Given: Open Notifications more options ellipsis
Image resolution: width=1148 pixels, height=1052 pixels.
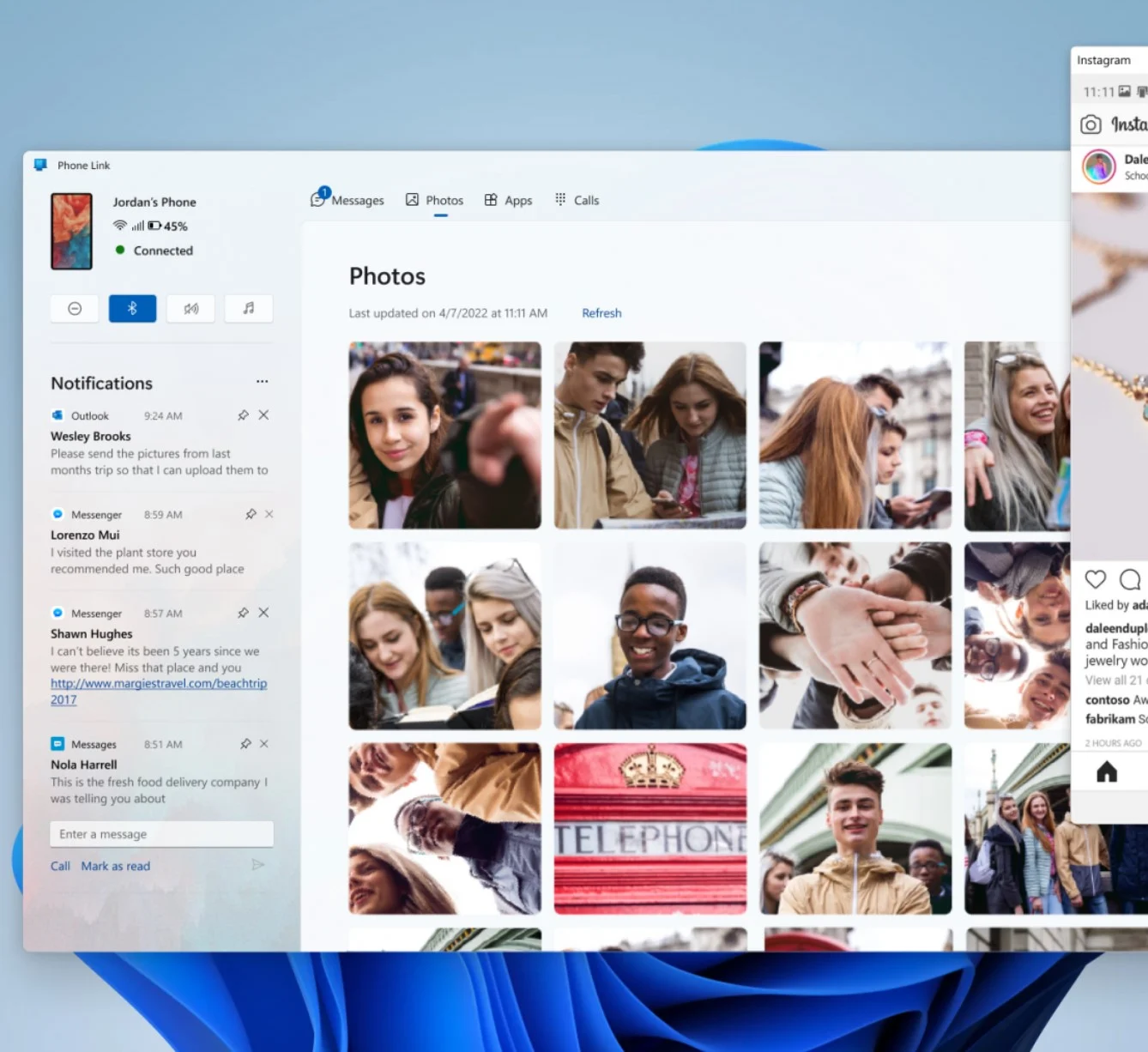Looking at the screenshot, I should tap(262, 382).
